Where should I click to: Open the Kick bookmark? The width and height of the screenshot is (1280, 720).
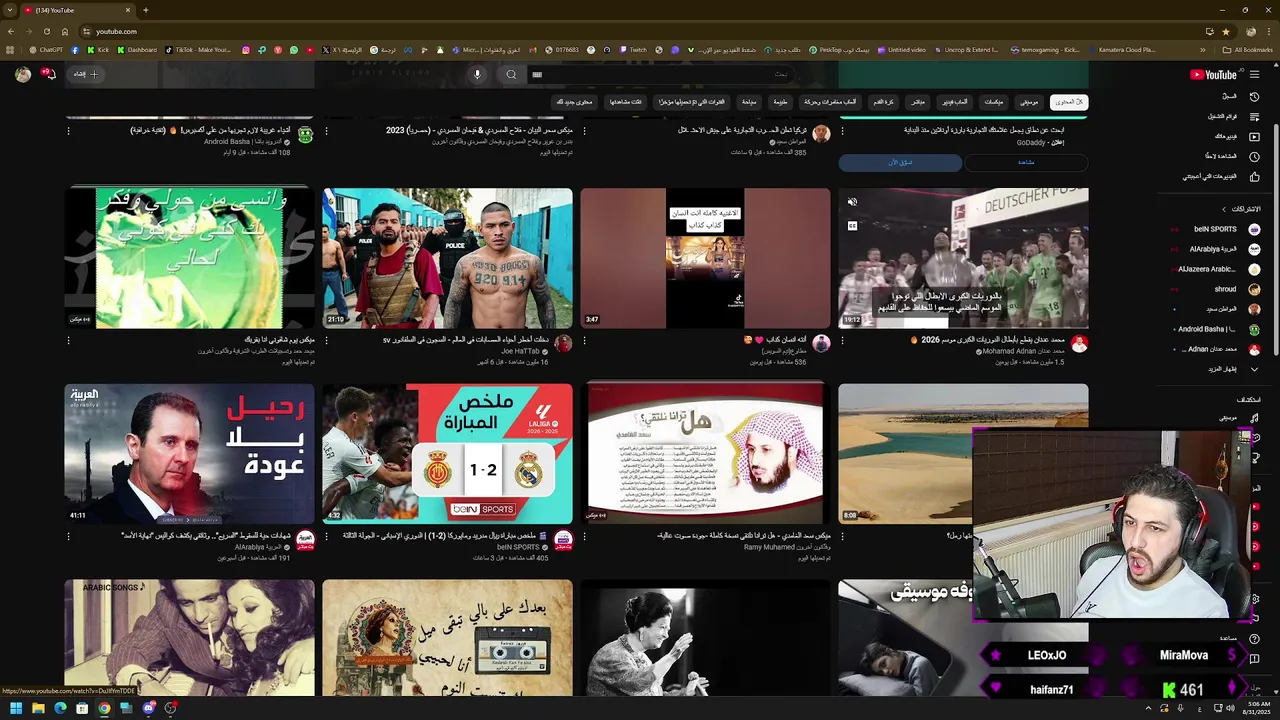pyautogui.click(x=98, y=50)
